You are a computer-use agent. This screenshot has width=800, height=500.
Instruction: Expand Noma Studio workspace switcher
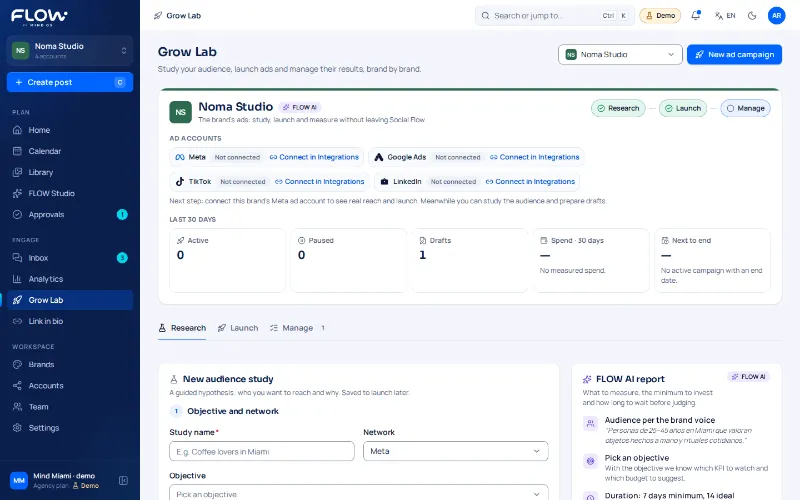coord(70,51)
